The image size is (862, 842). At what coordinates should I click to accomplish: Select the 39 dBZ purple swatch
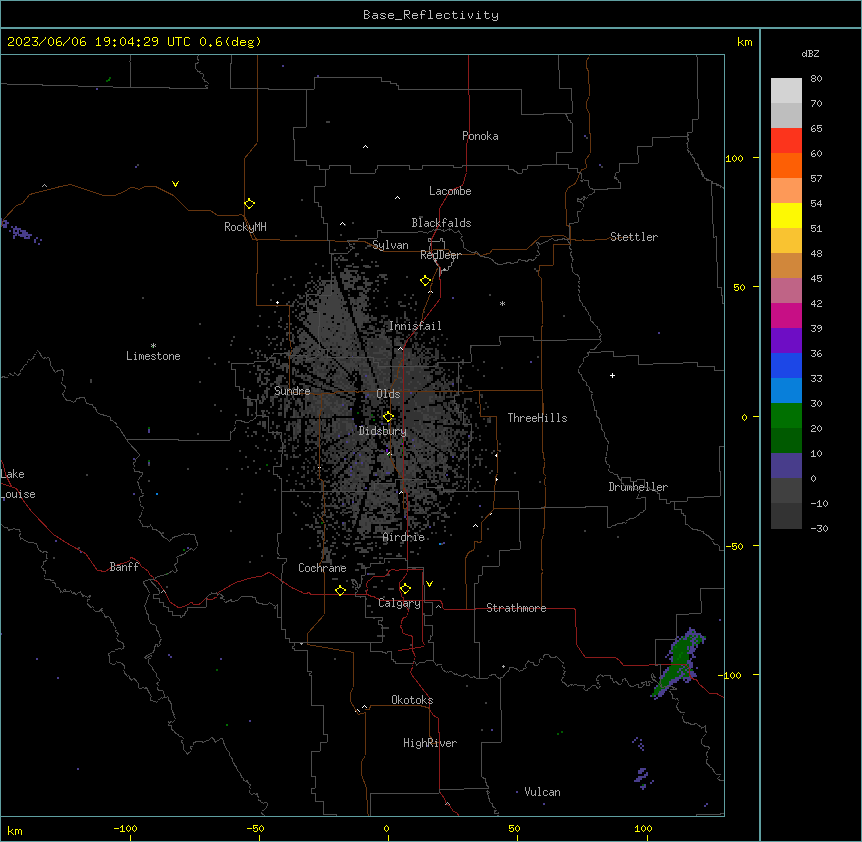click(x=786, y=340)
